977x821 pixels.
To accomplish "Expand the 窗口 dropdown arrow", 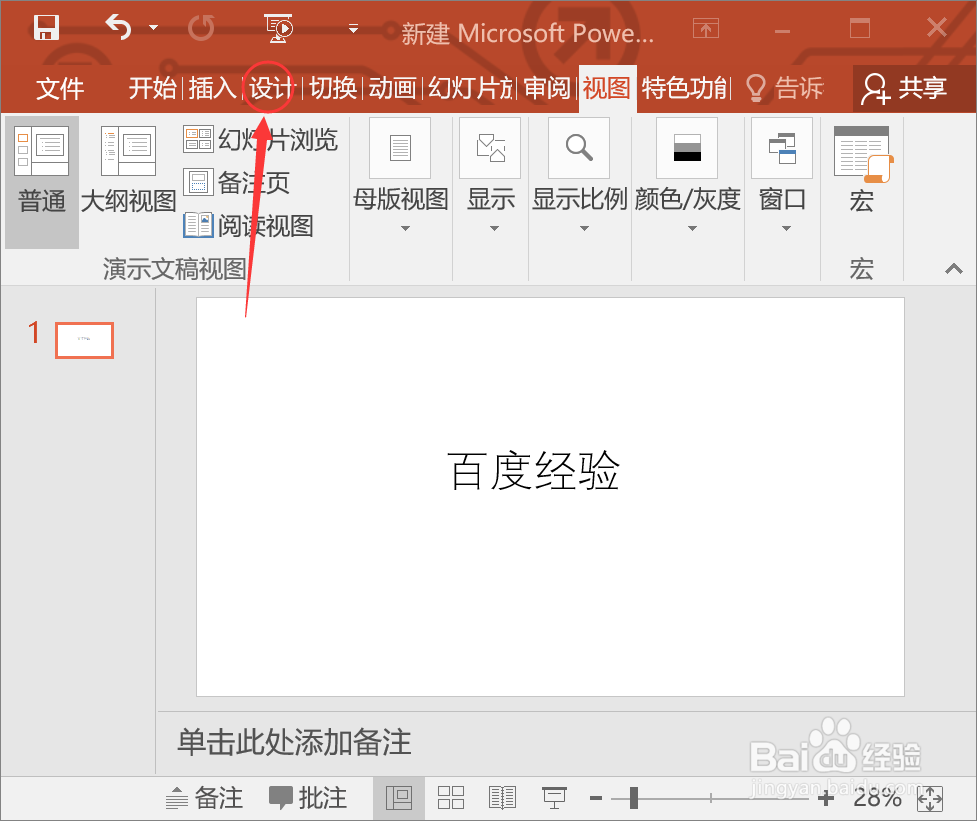I will pos(786,229).
